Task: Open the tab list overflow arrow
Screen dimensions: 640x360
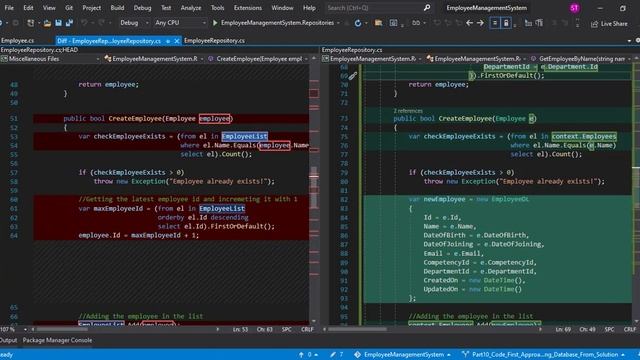Action: pyautogui.click(x=629, y=41)
